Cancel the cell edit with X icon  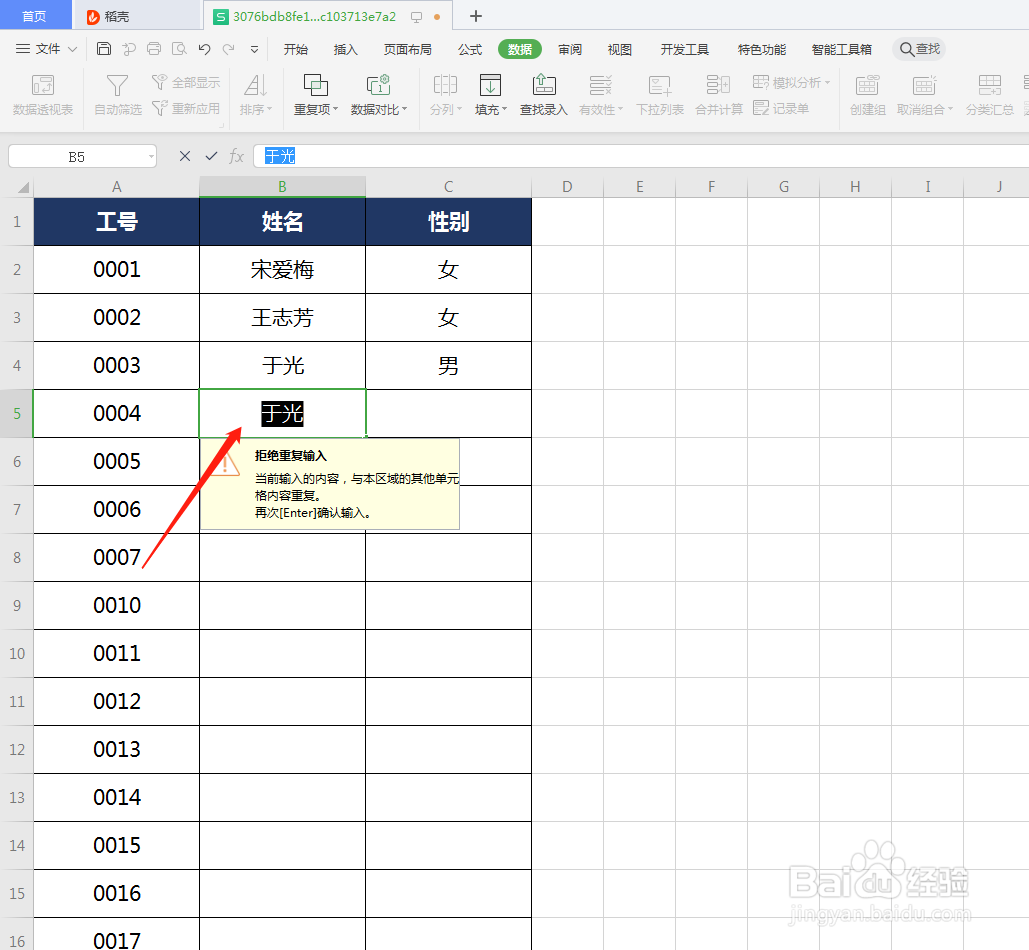coord(185,156)
